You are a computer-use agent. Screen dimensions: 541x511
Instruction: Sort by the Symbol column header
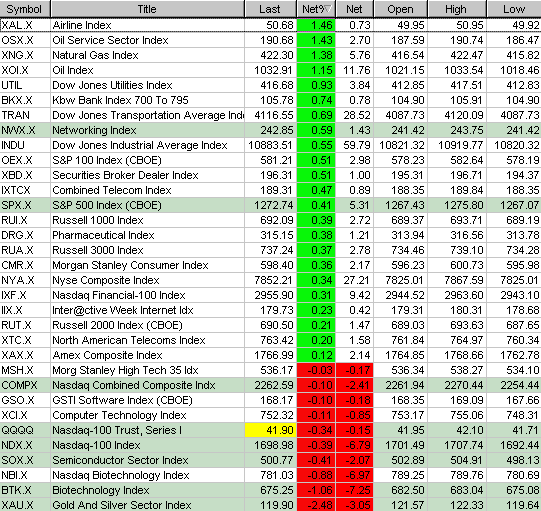pos(25,9)
